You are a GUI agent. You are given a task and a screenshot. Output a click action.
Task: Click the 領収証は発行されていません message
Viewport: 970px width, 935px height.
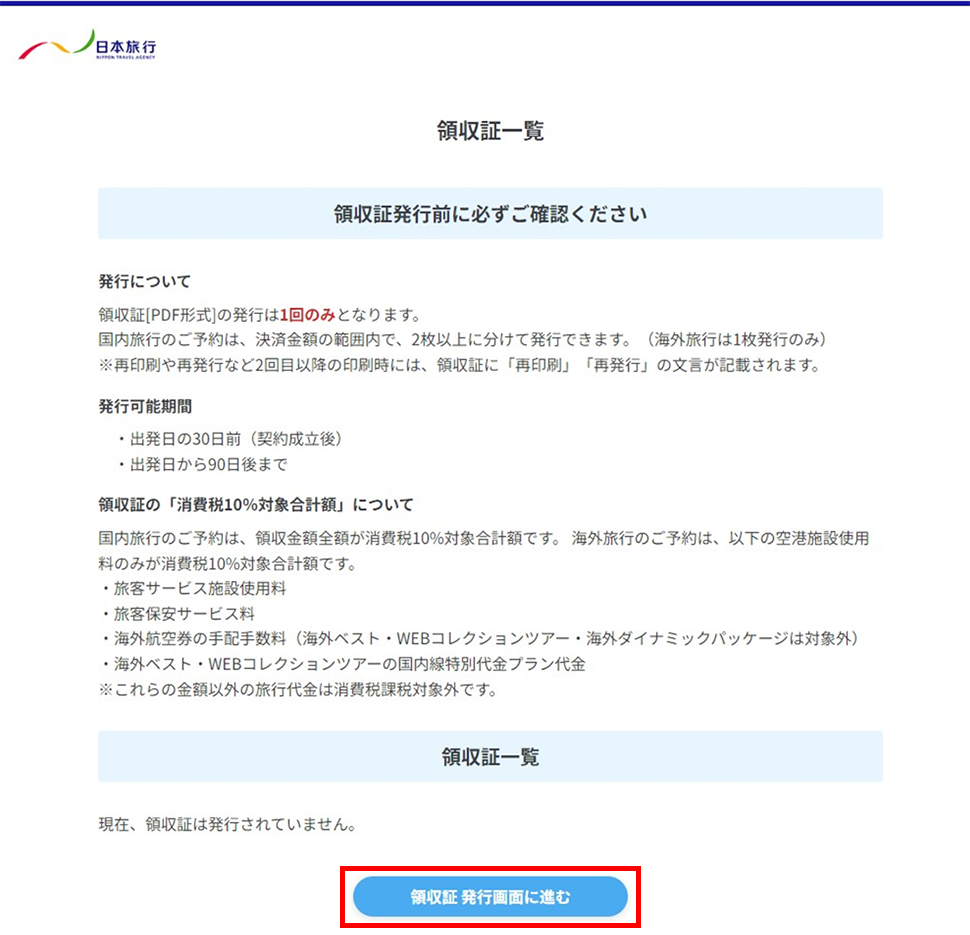coord(227,825)
